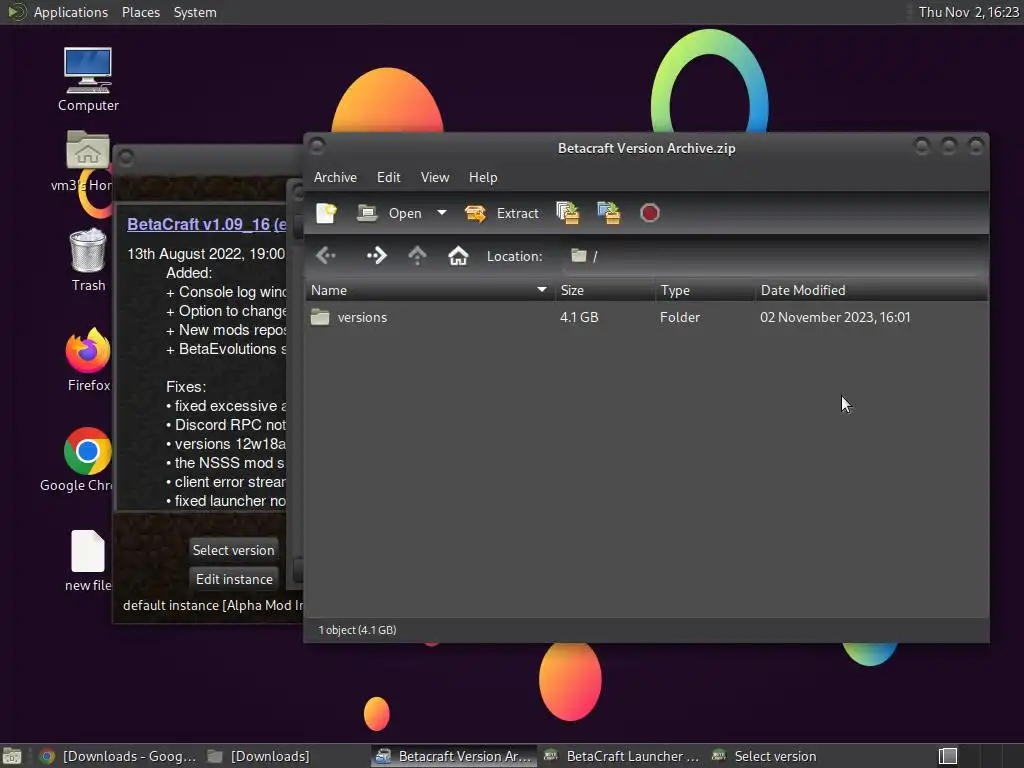
Task: Launch Firefox from the desktop icon
Action: pyautogui.click(x=88, y=359)
